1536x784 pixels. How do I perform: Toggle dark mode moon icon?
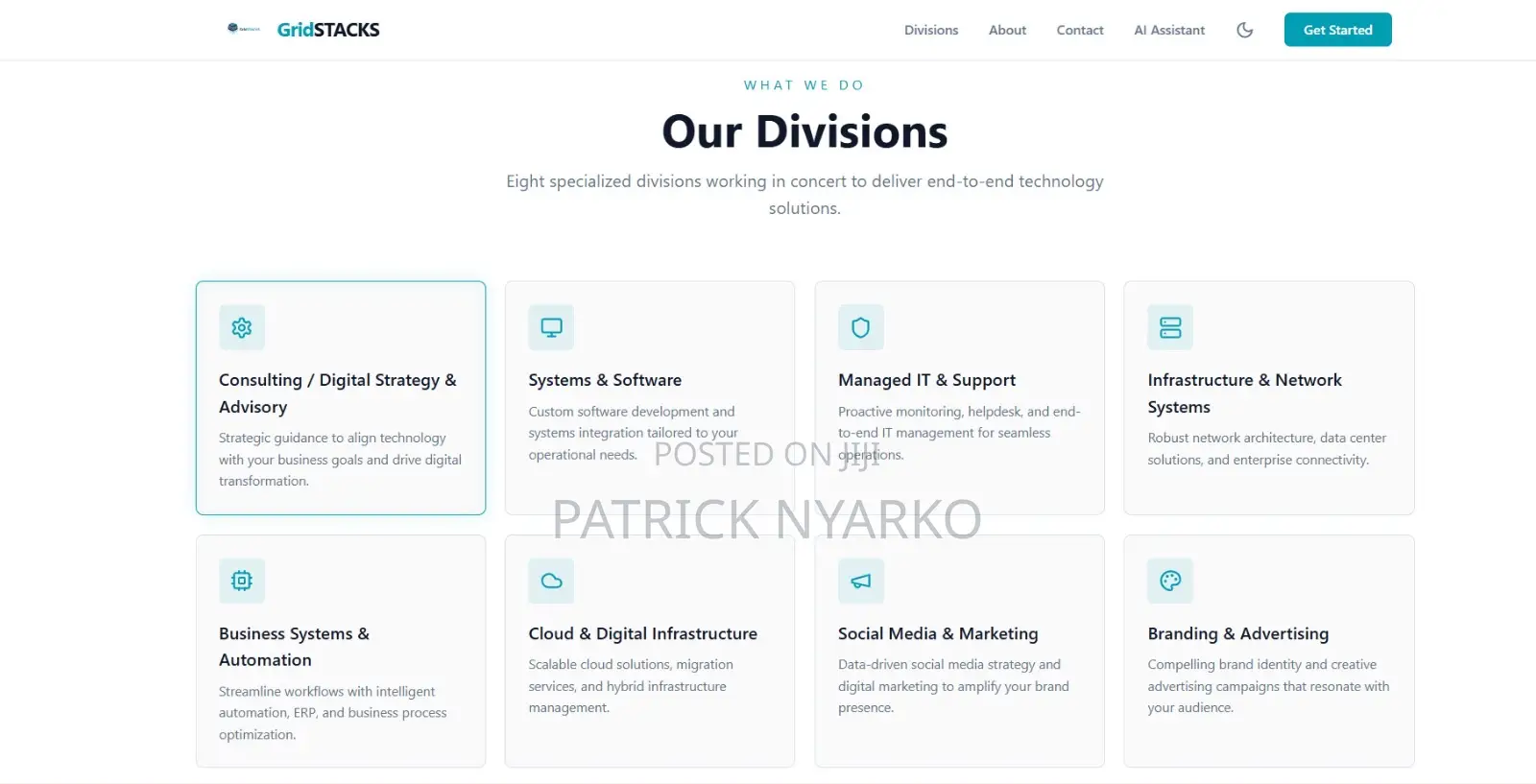tap(1245, 30)
